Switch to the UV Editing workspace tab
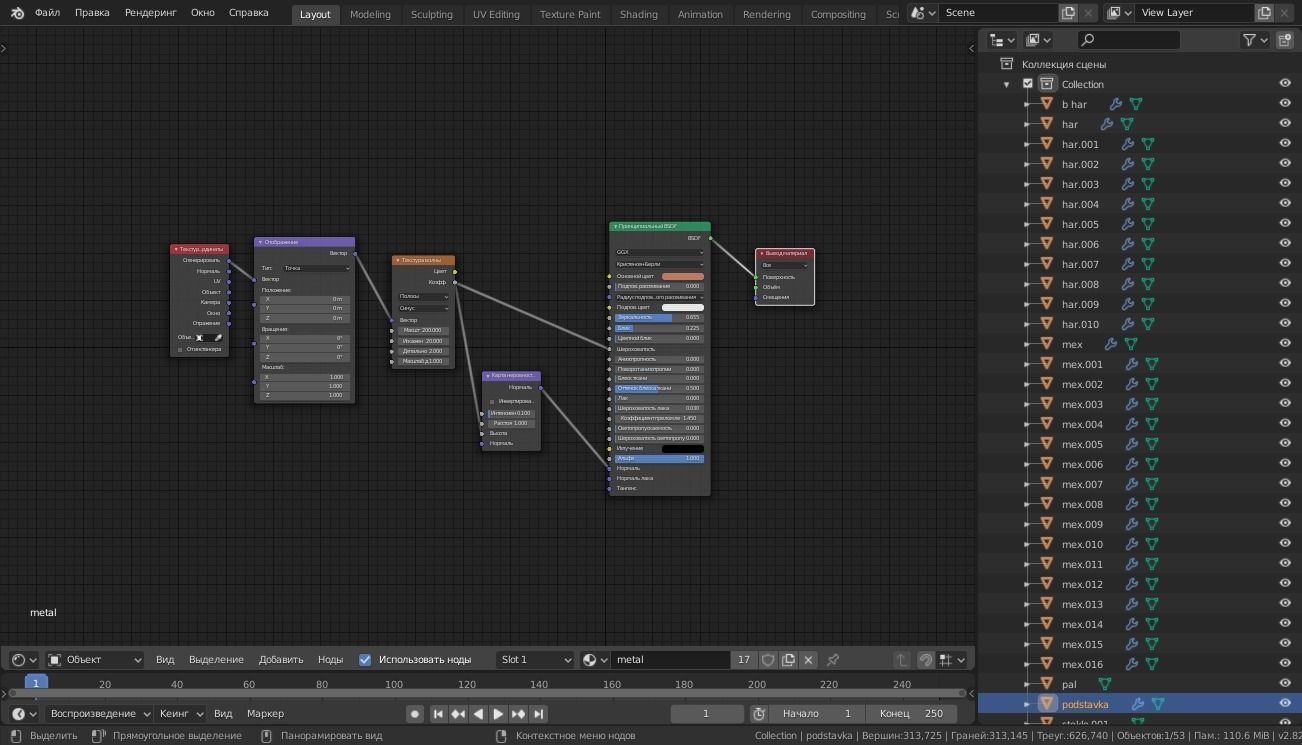 [496, 14]
